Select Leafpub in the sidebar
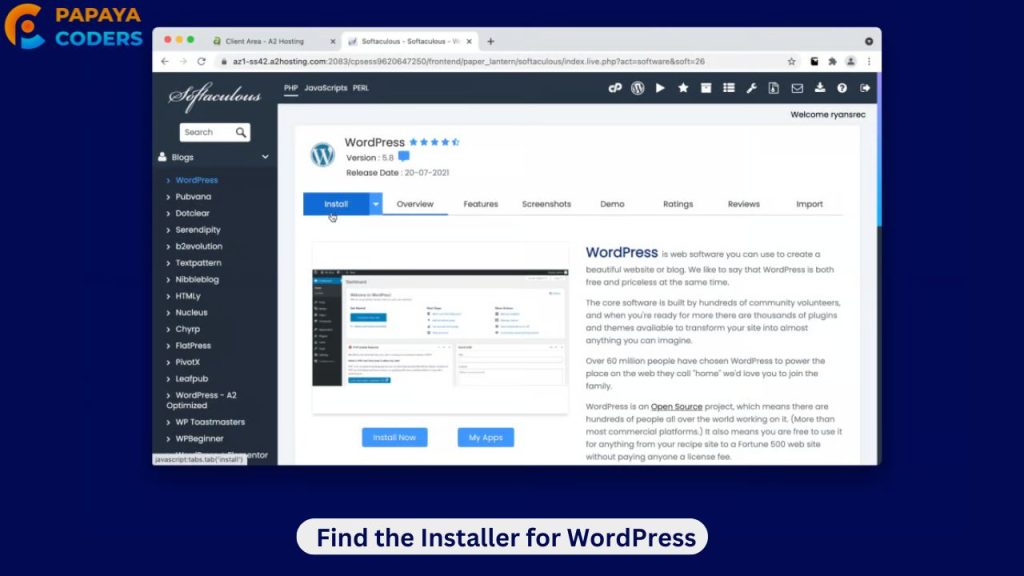Screen dimensions: 1024x576 (191, 378)
